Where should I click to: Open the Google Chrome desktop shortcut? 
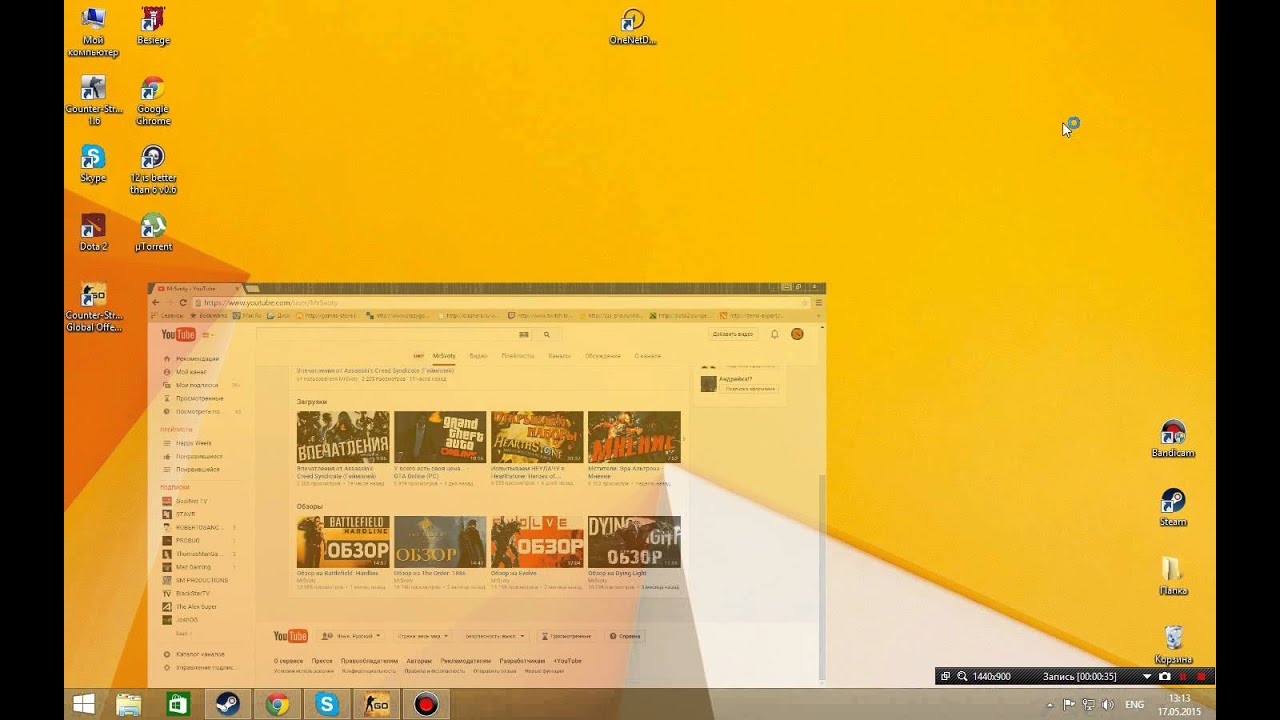coord(153,100)
